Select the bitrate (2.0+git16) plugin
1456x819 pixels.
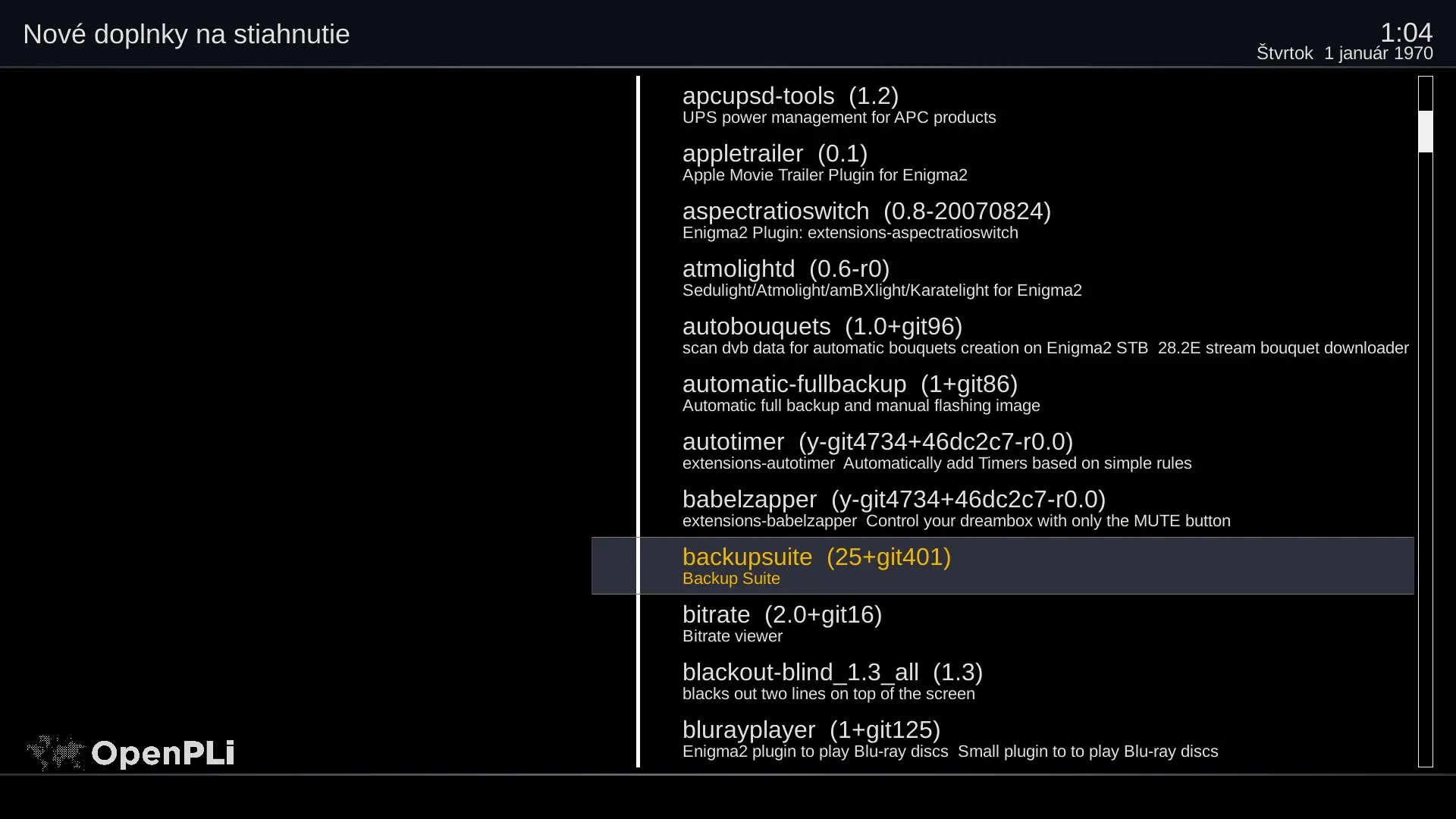[x=1003, y=623]
